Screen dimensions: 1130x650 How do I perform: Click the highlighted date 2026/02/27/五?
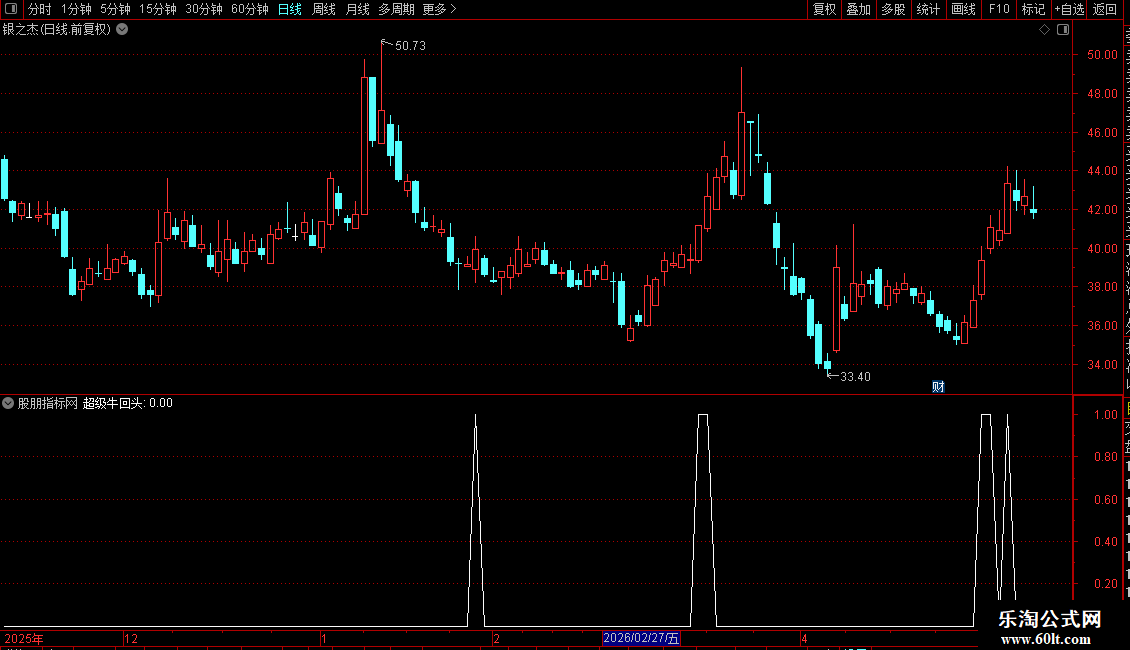(x=641, y=638)
